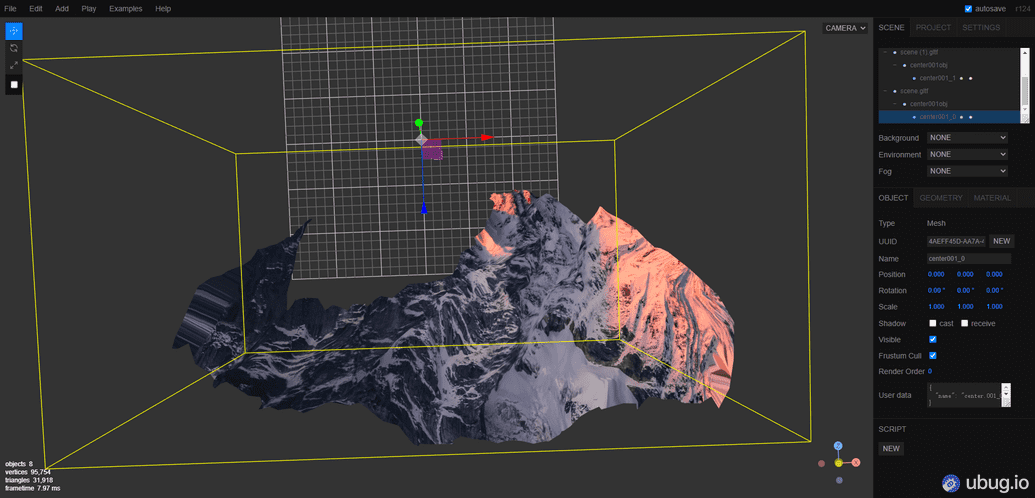
Task: Switch to the GEOMETRY tab
Action: pos(940,198)
